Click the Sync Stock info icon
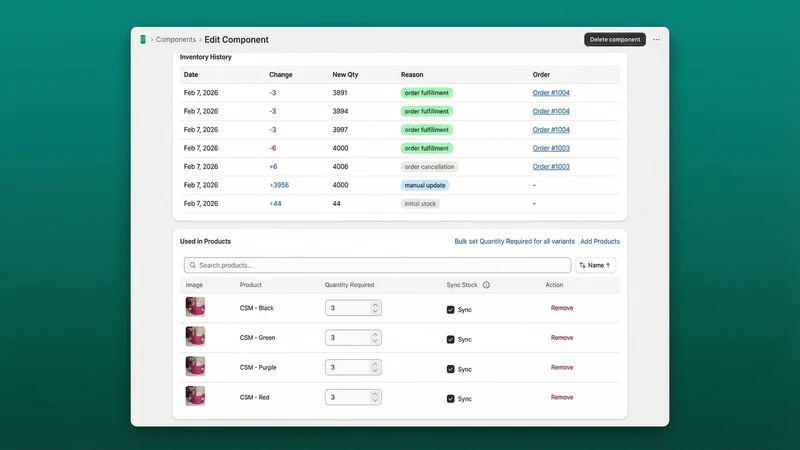Viewport: 800px width, 450px height. [486, 285]
